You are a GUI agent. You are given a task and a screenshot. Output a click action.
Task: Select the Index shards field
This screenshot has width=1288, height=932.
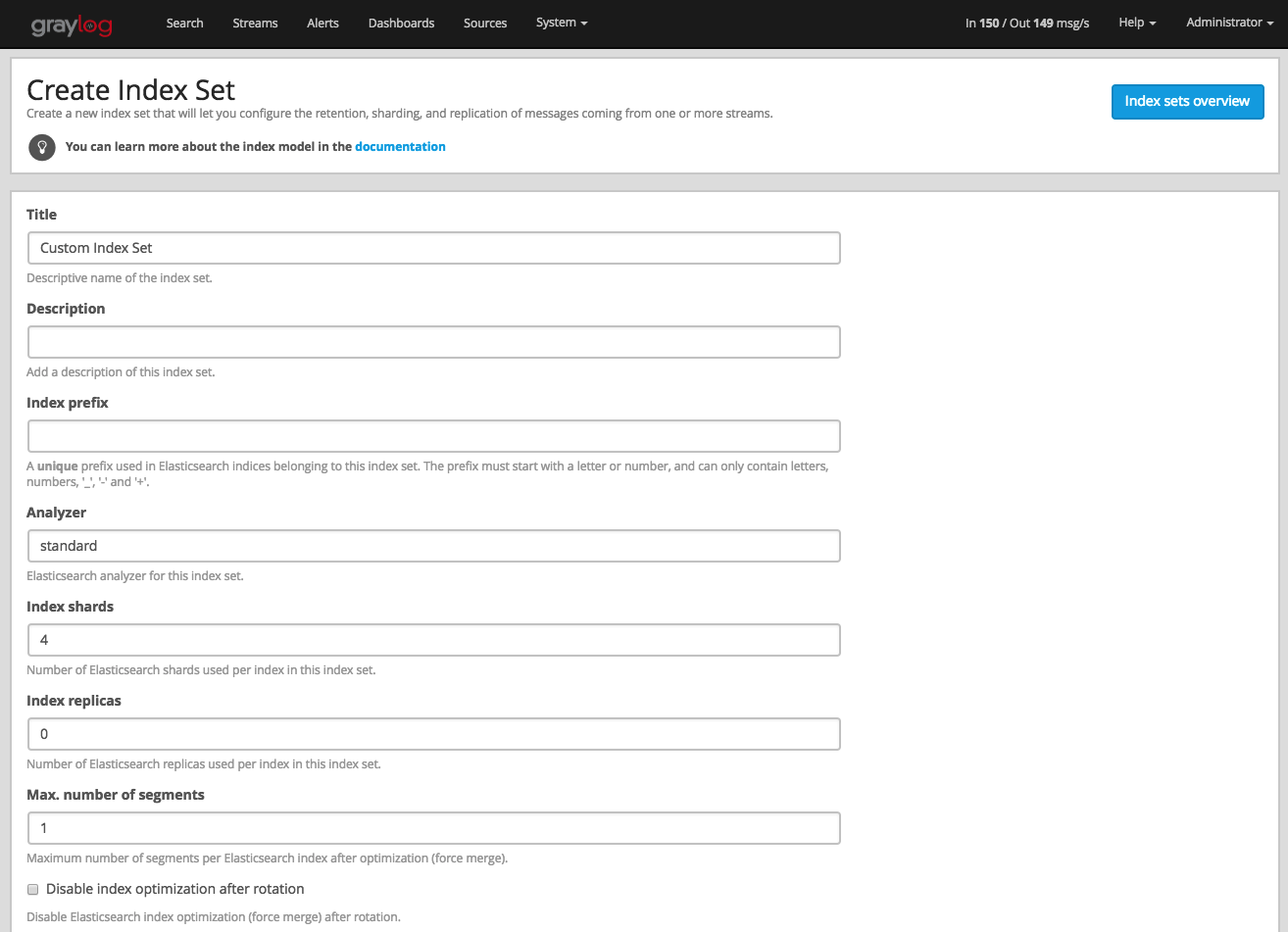[x=433, y=639]
